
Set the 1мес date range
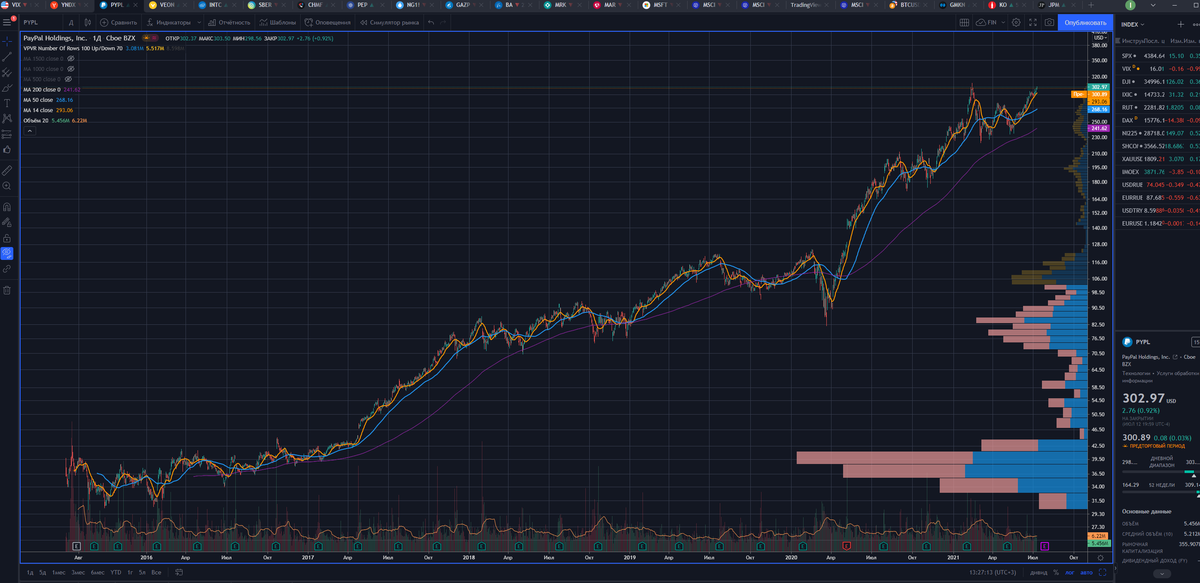click(59, 572)
